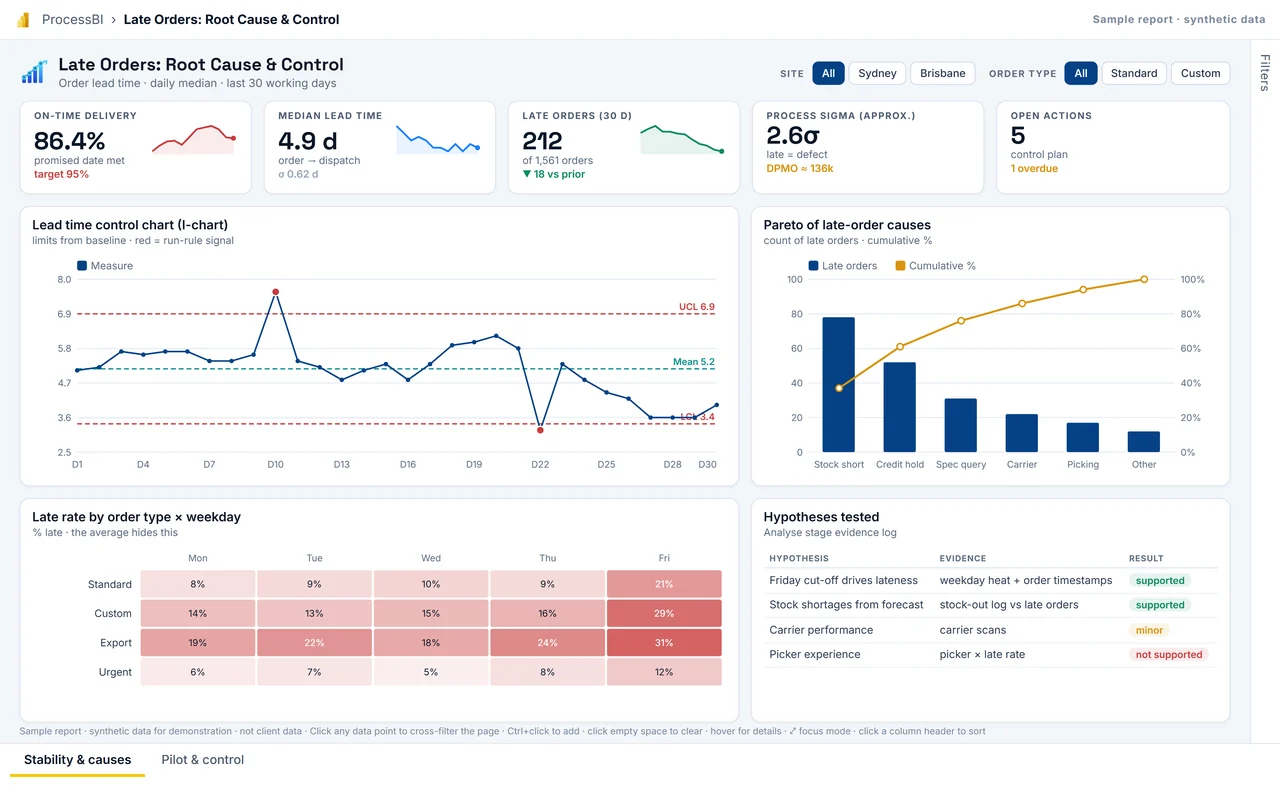Select the 'Friday cut-off drives lateness' hypothesis row
Image resolution: width=1280 pixels, height=800 pixels.
click(990, 580)
